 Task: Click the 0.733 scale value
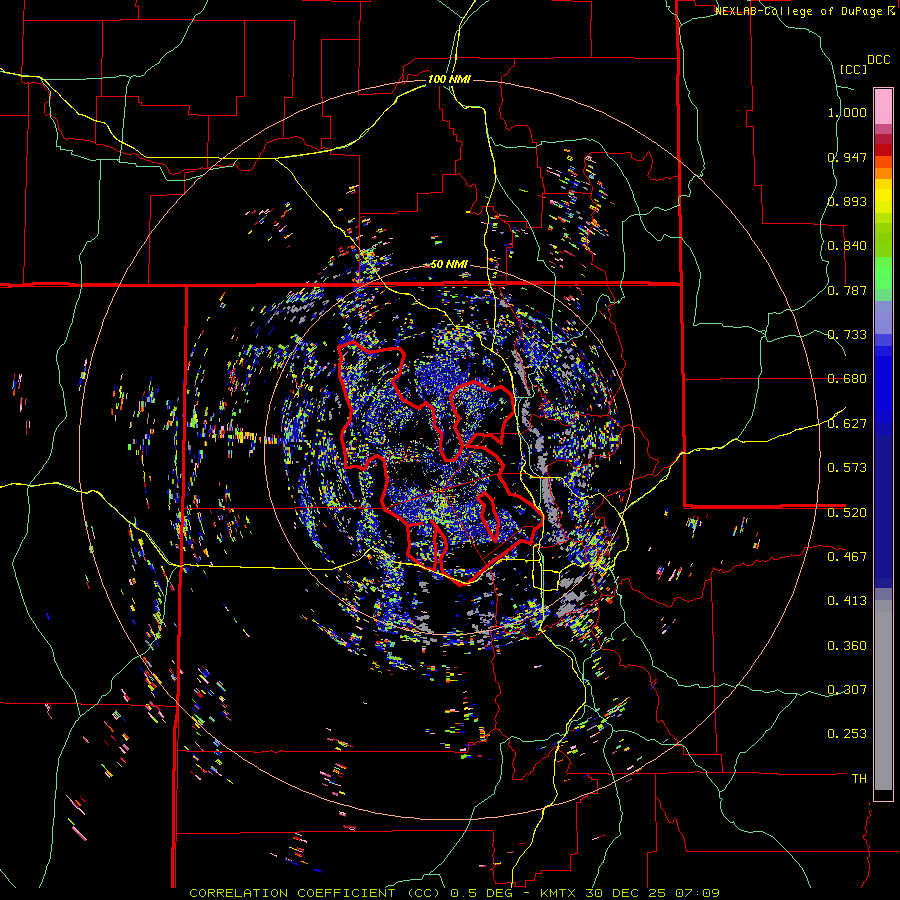847,335
